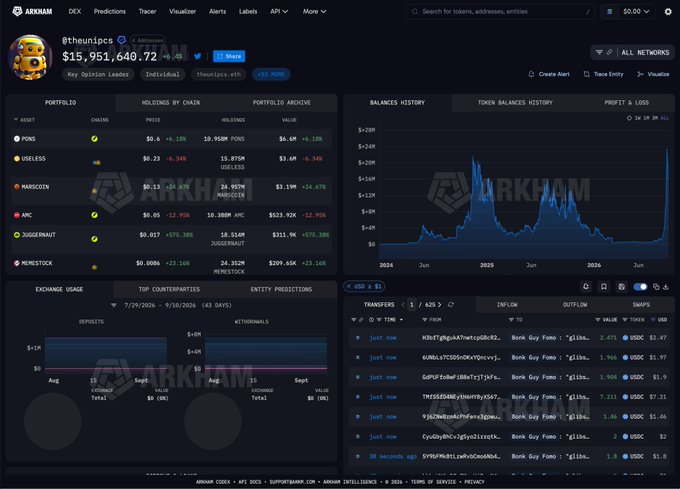
Task: Open the ALL NETWORKS selector
Action: tap(645, 52)
